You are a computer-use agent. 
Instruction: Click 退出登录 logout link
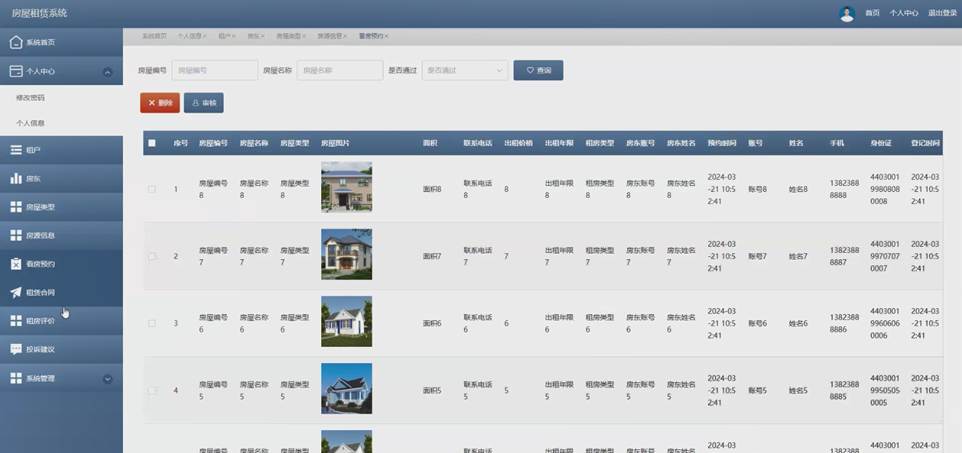[942, 13]
